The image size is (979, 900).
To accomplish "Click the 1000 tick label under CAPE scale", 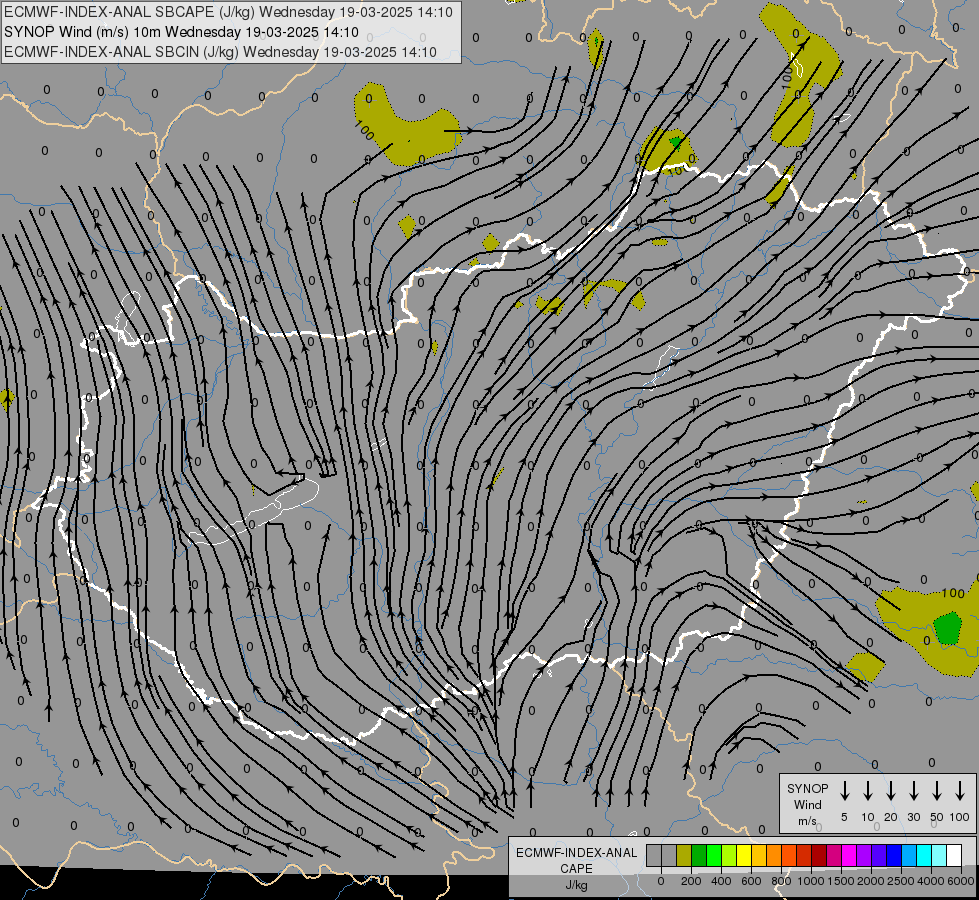I will pyautogui.click(x=811, y=881).
